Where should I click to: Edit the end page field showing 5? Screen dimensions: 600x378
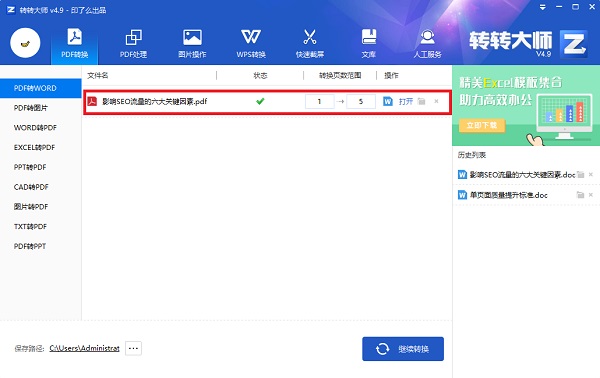[361, 101]
